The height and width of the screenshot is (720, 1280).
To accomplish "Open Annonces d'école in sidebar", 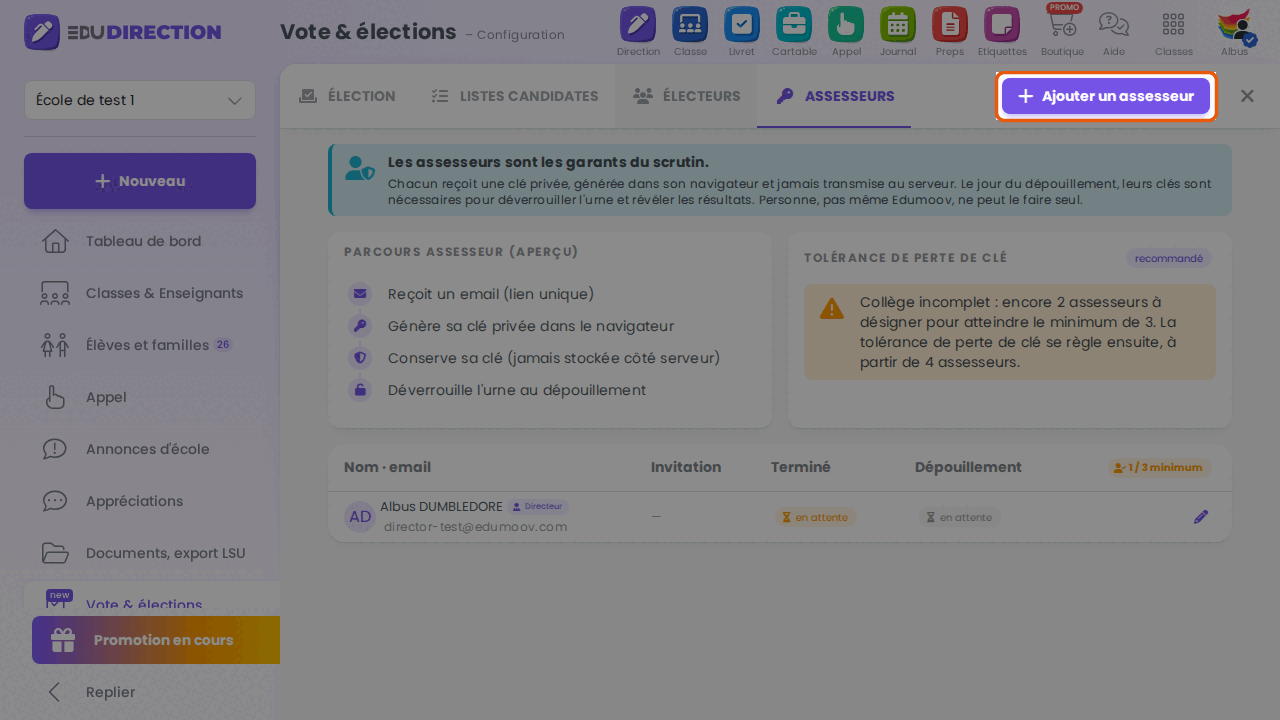I will click(x=140, y=449).
